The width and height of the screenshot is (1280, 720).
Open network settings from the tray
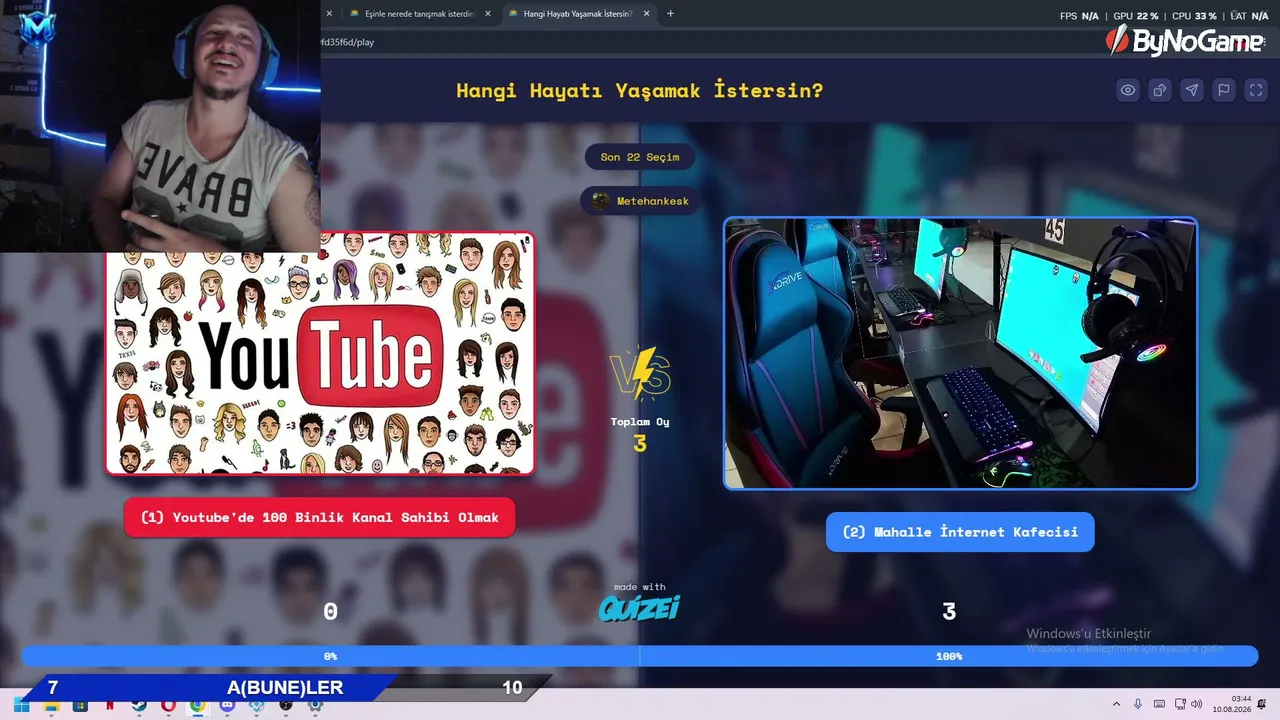point(1180,704)
